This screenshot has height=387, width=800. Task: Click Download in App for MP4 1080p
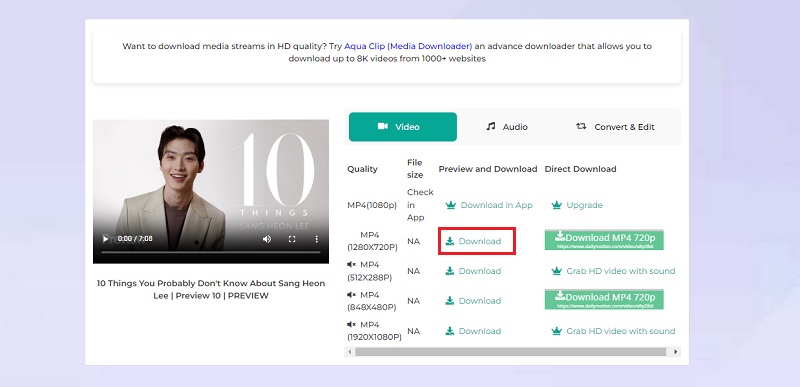click(x=489, y=205)
